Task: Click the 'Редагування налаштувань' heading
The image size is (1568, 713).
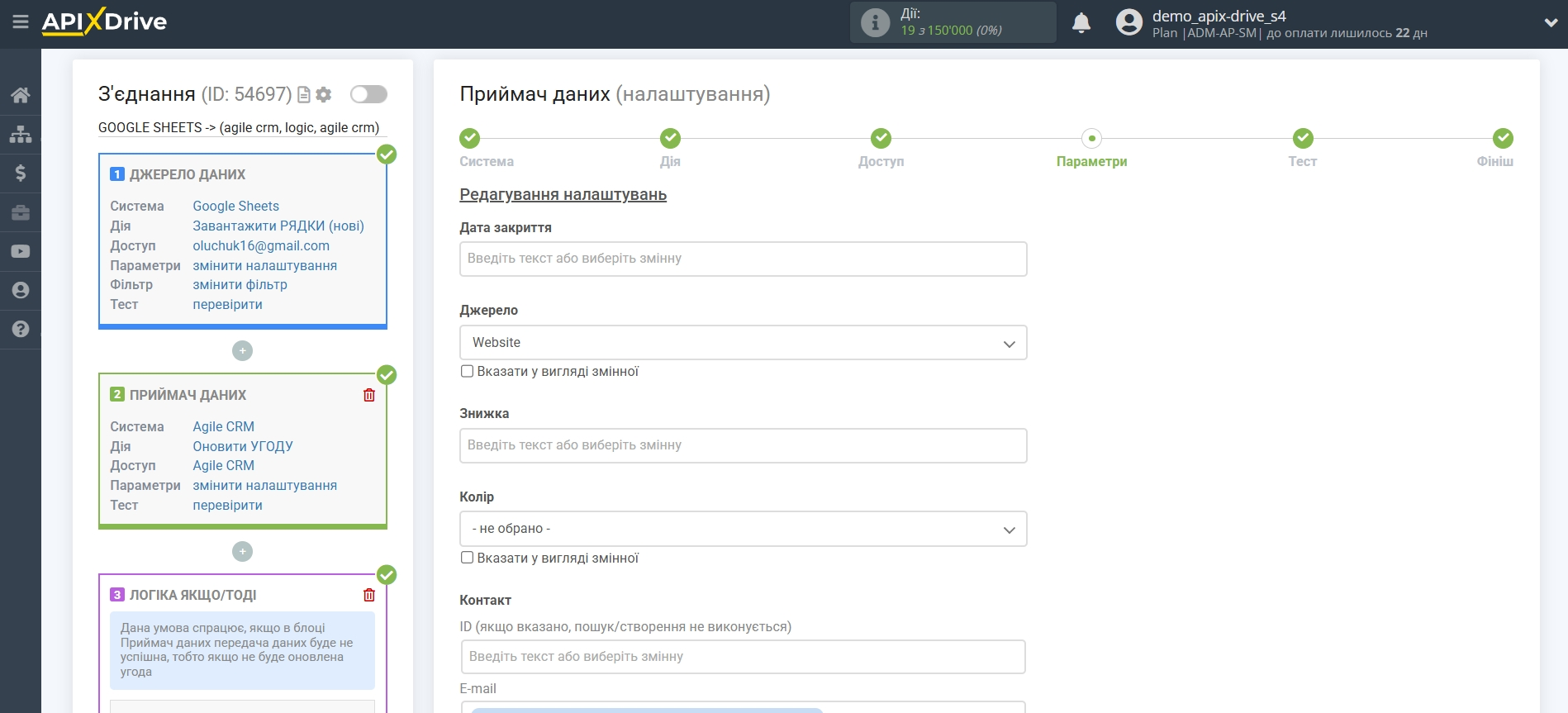Action: click(x=563, y=195)
